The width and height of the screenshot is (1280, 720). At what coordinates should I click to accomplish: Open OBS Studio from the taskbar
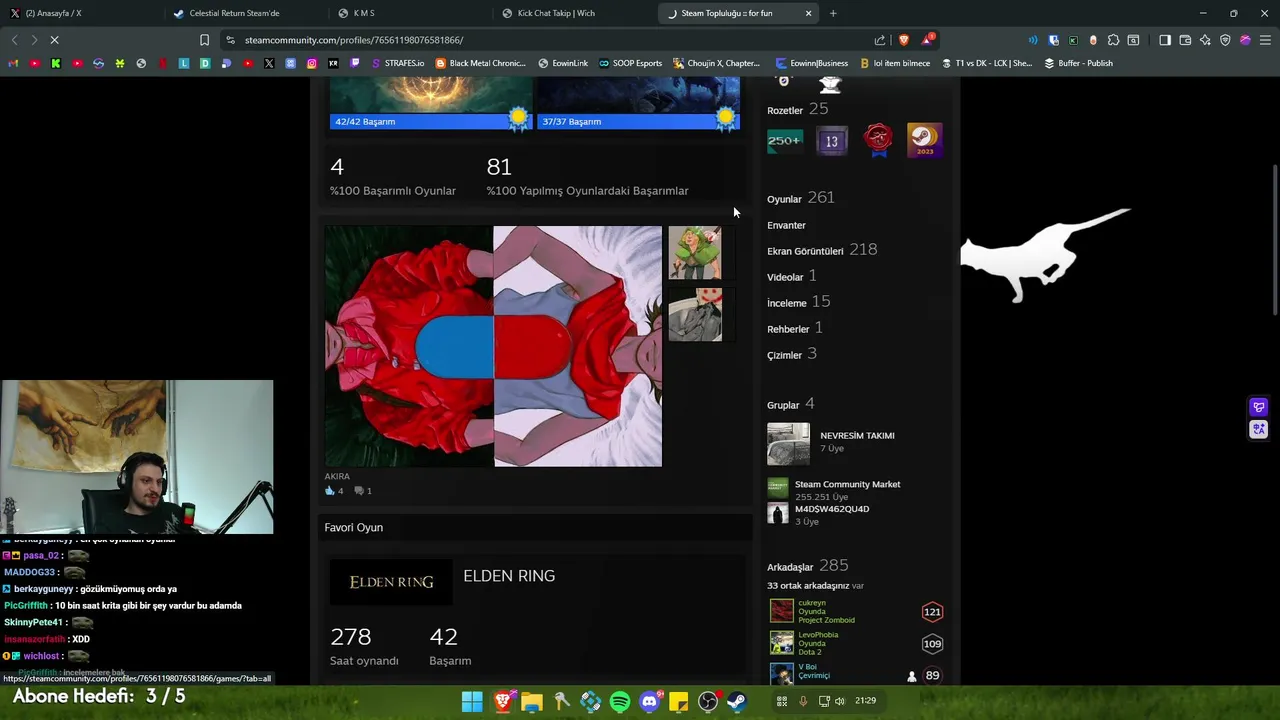coord(708,702)
